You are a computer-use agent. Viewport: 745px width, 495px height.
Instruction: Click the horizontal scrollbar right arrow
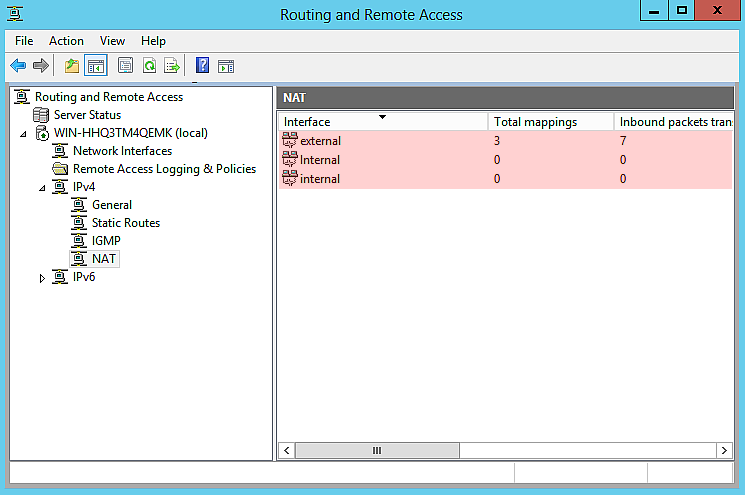[724, 451]
